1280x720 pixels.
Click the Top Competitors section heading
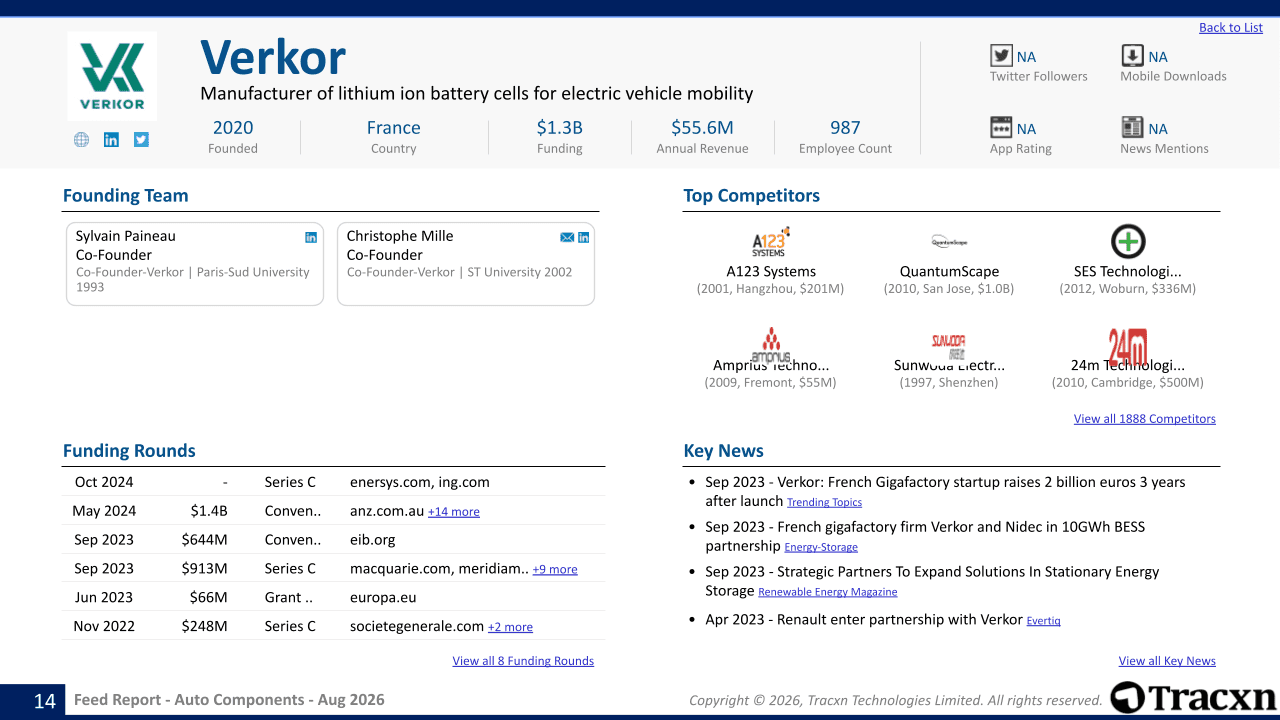click(x=752, y=196)
